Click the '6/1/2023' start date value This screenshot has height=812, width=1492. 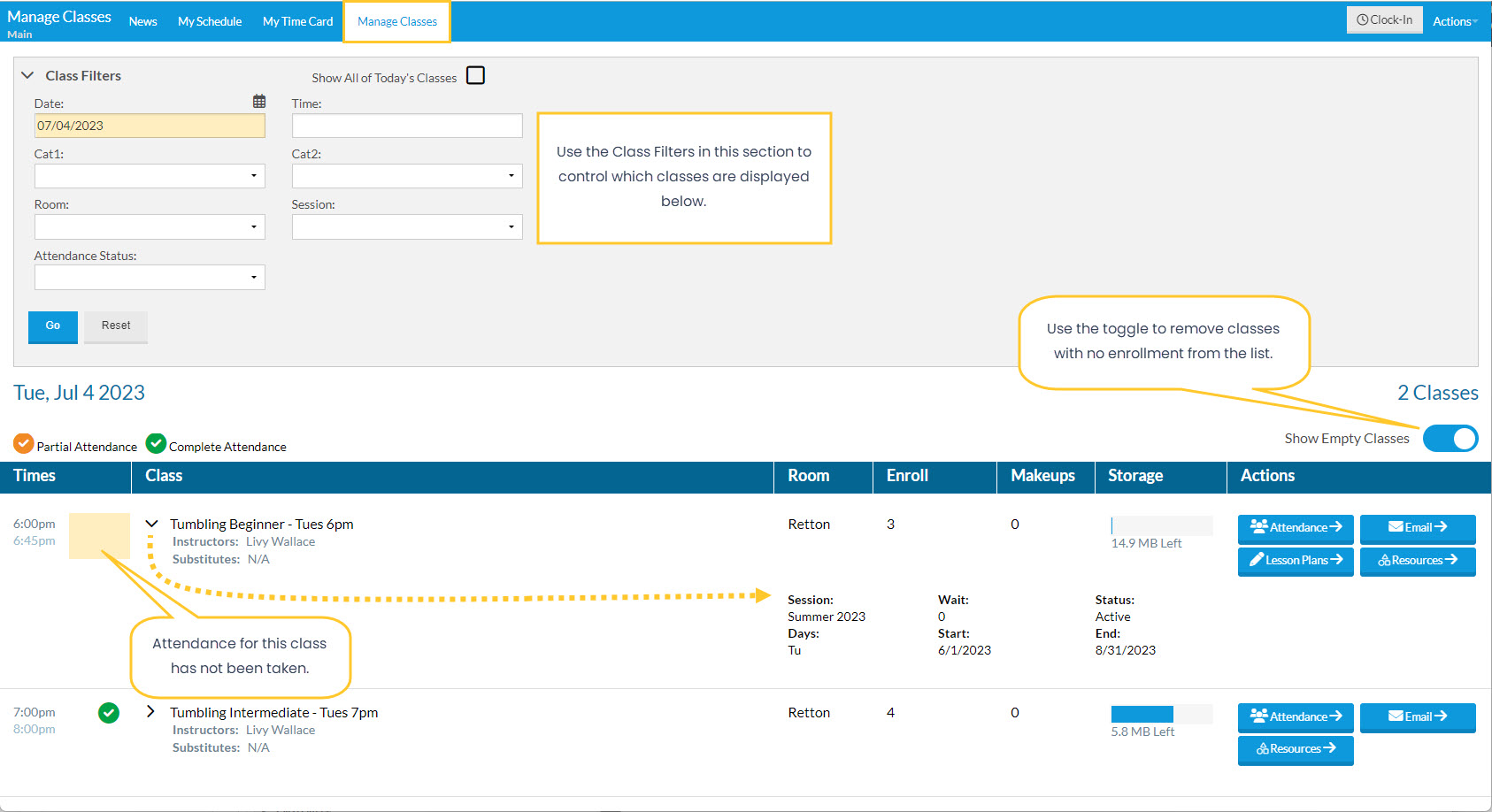pos(965,650)
